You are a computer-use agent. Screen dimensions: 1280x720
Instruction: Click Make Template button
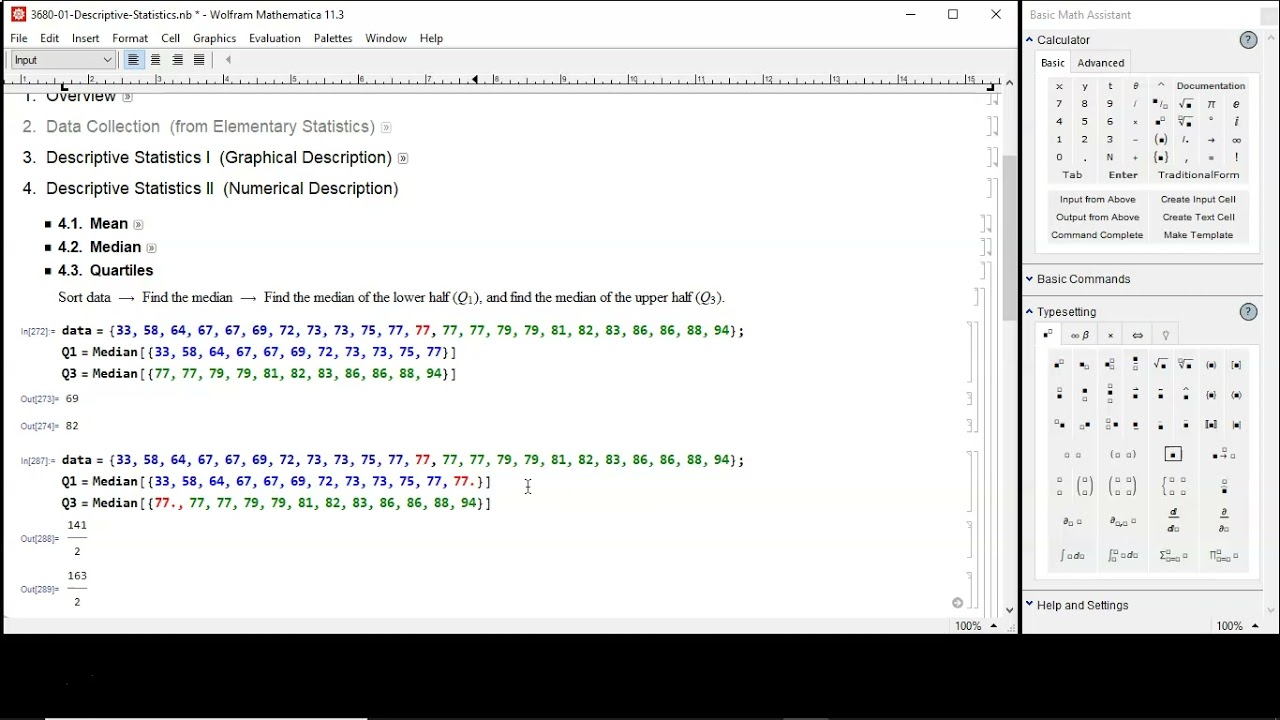pyautogui.click(x=1198, y=235)
